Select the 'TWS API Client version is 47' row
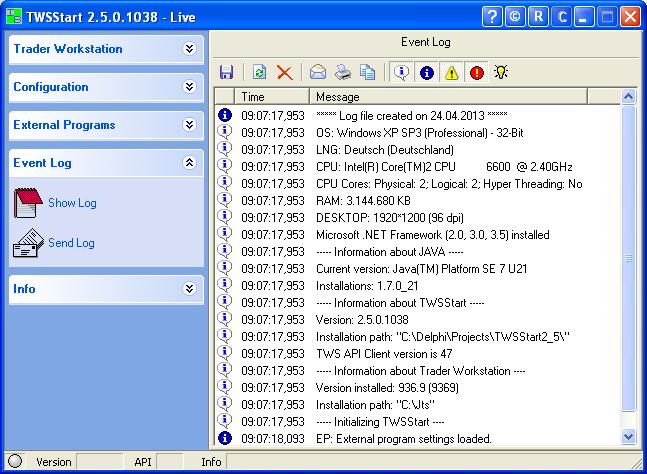Viewport: 647px width, 474px height. (x=417, y=354)
